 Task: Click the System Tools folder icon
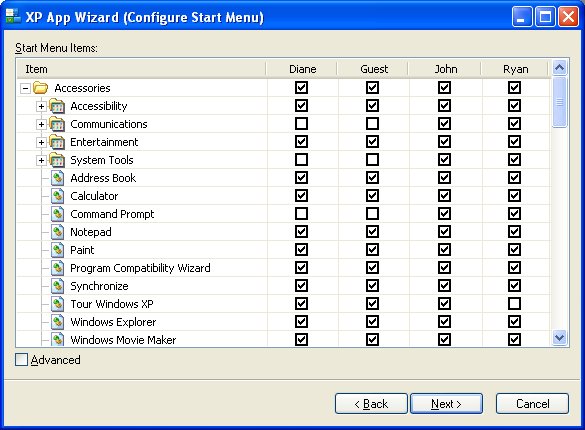point(57,160)
